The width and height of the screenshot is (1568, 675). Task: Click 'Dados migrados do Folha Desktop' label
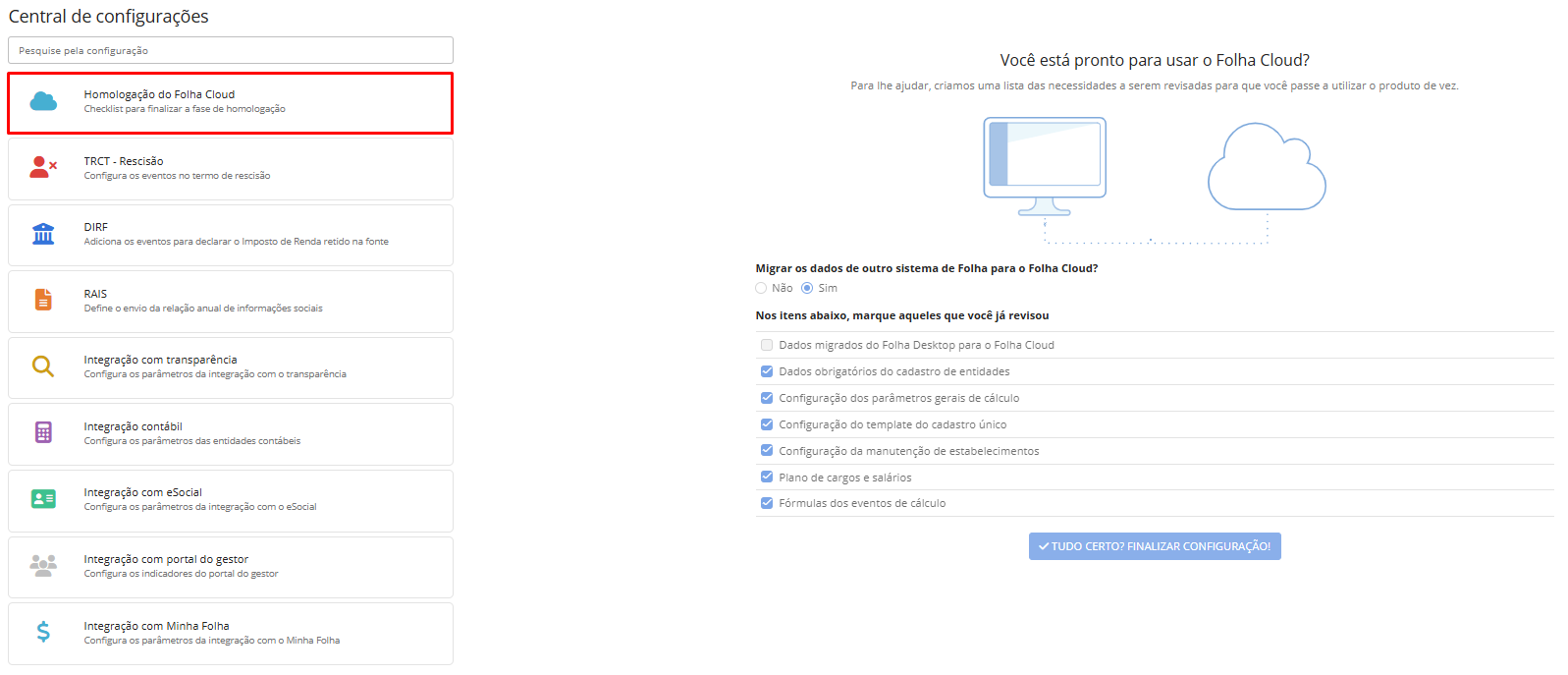coord(916,345)
